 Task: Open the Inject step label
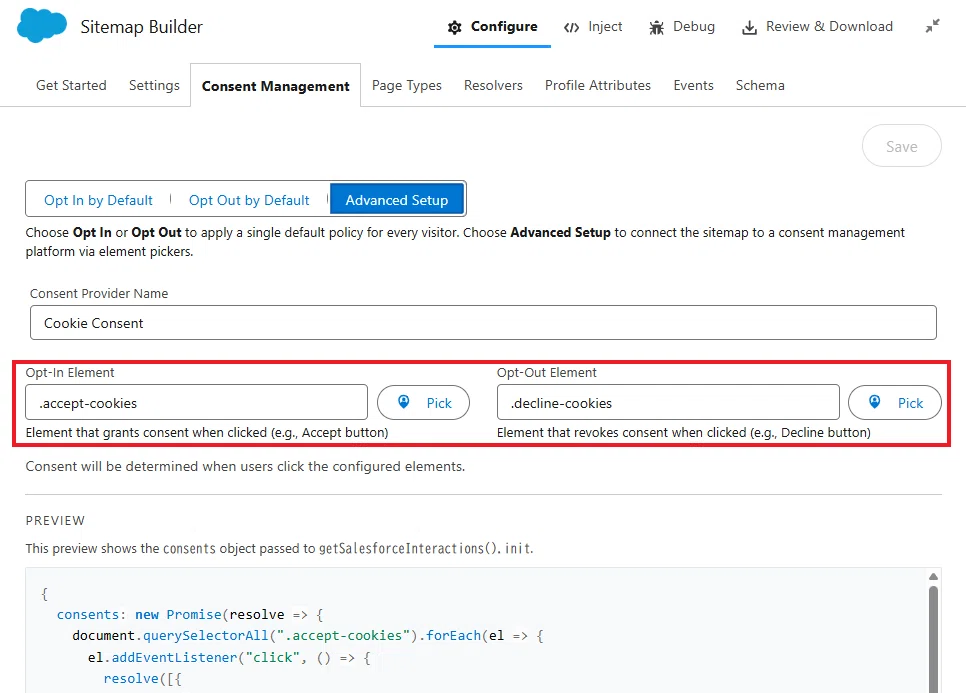pyautogui.click(x=605, y=26)
